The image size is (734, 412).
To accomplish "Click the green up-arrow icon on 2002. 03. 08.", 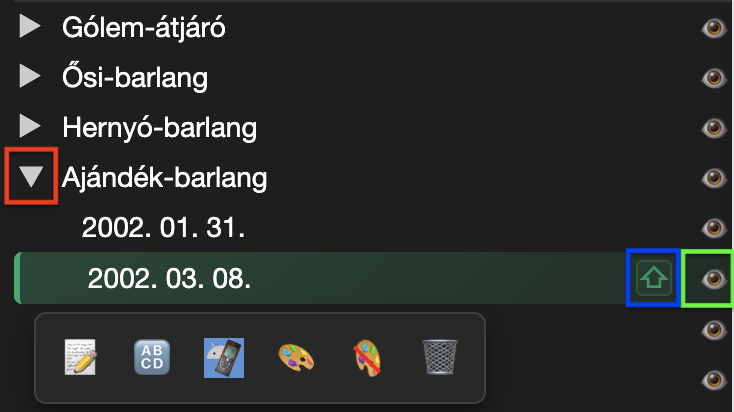I will click(653, 278).
